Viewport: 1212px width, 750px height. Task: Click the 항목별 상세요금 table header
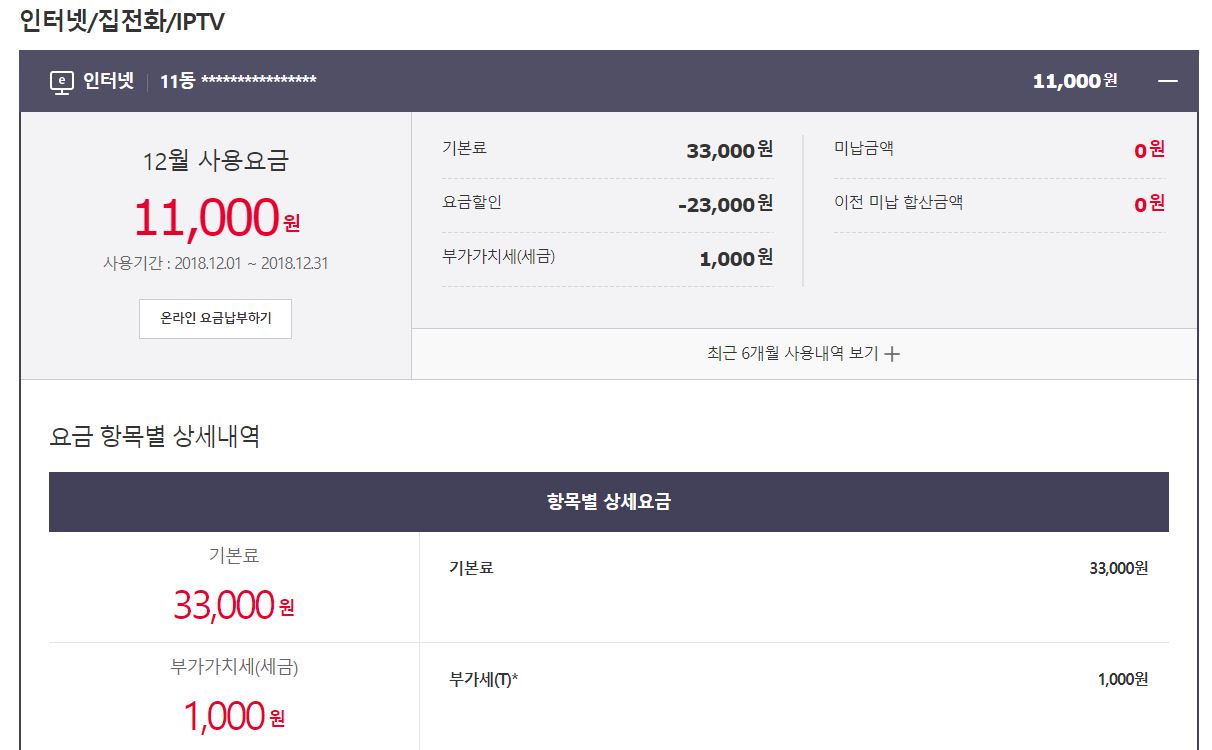tap(608, 502)
